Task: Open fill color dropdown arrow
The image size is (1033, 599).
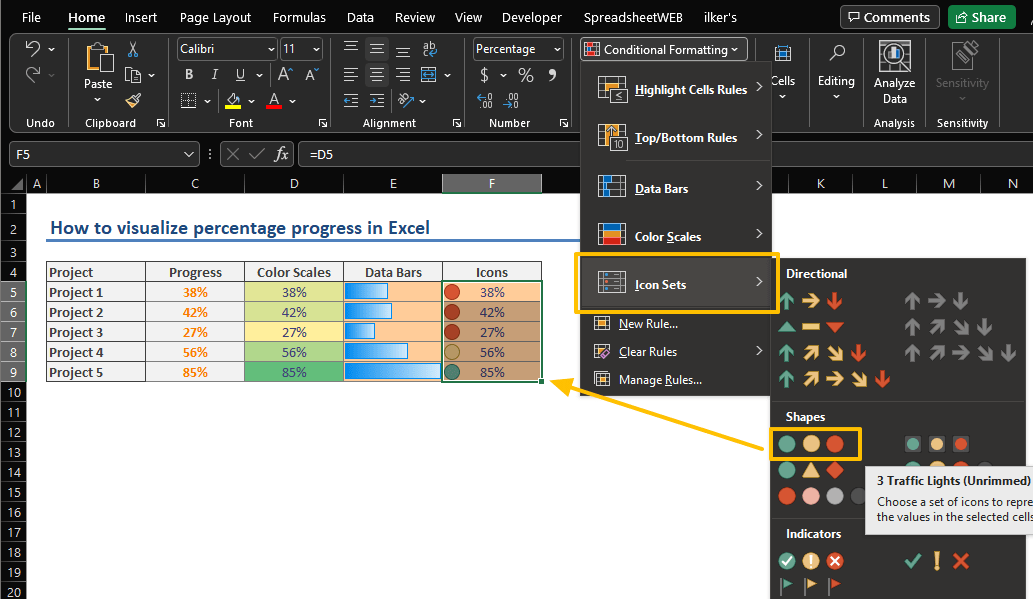Action: [251, 101]
